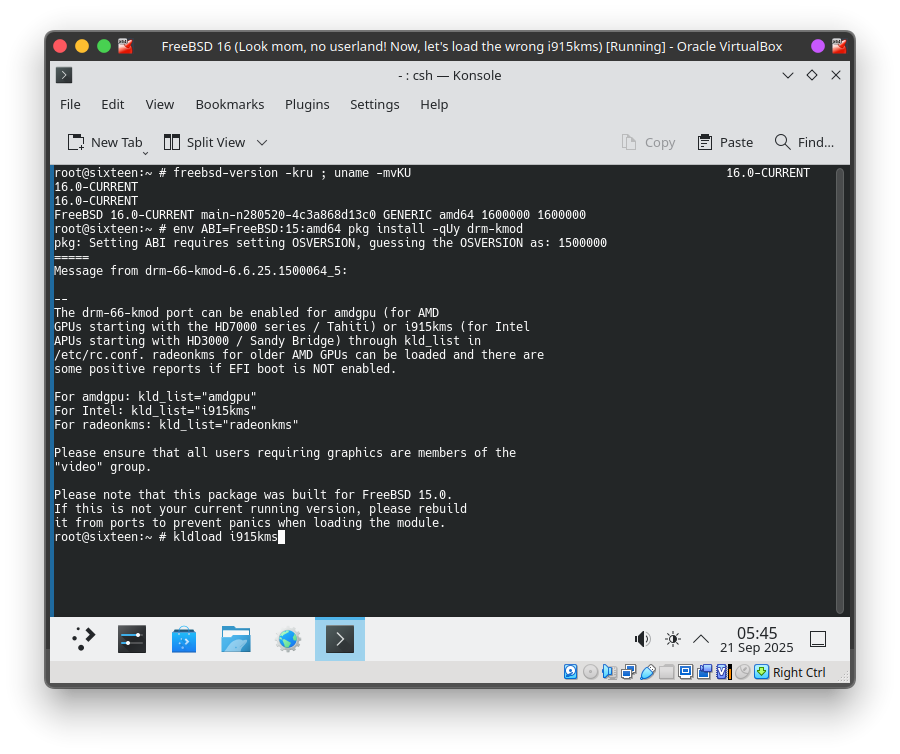
Task: Click the Konsole keep-below chevron button
Action: [x=788, y=75]
